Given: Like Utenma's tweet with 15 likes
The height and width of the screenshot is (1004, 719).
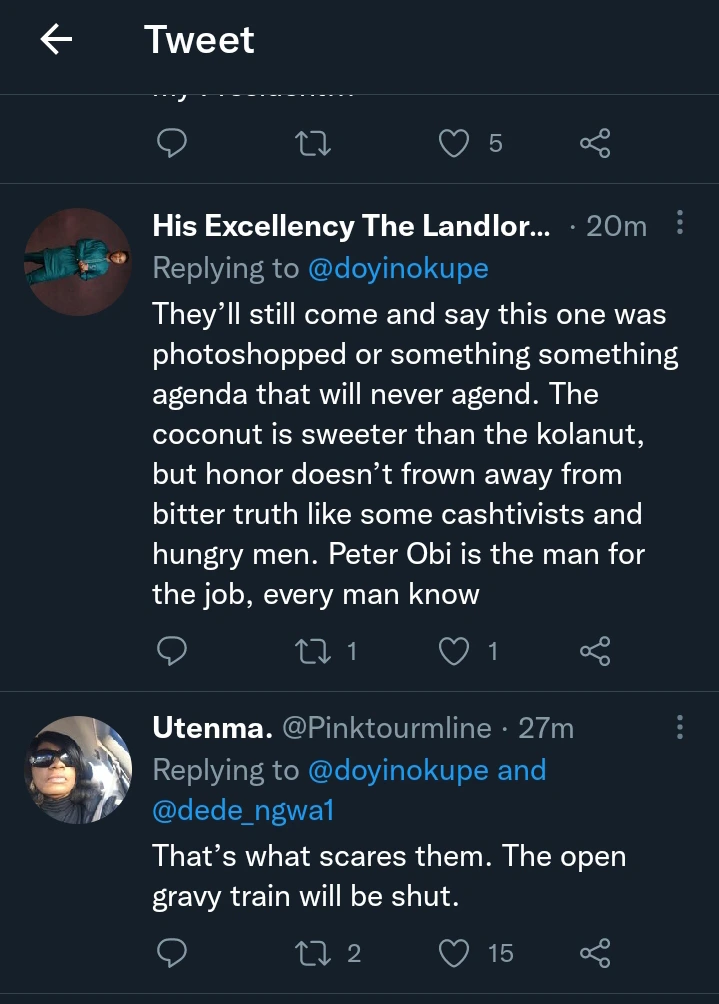Looking at the screenshot, I should pos(455,953).
